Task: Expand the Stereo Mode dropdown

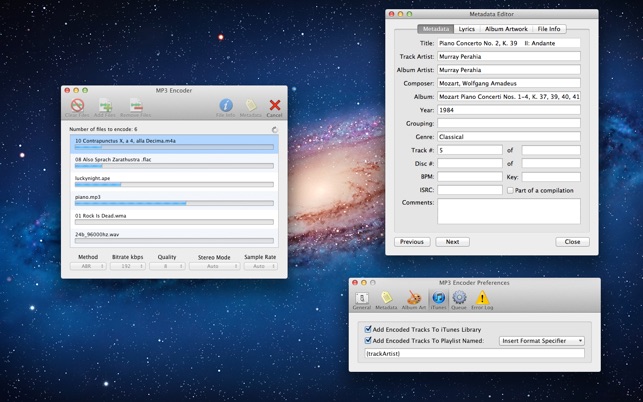Action: tap(215, 266)
